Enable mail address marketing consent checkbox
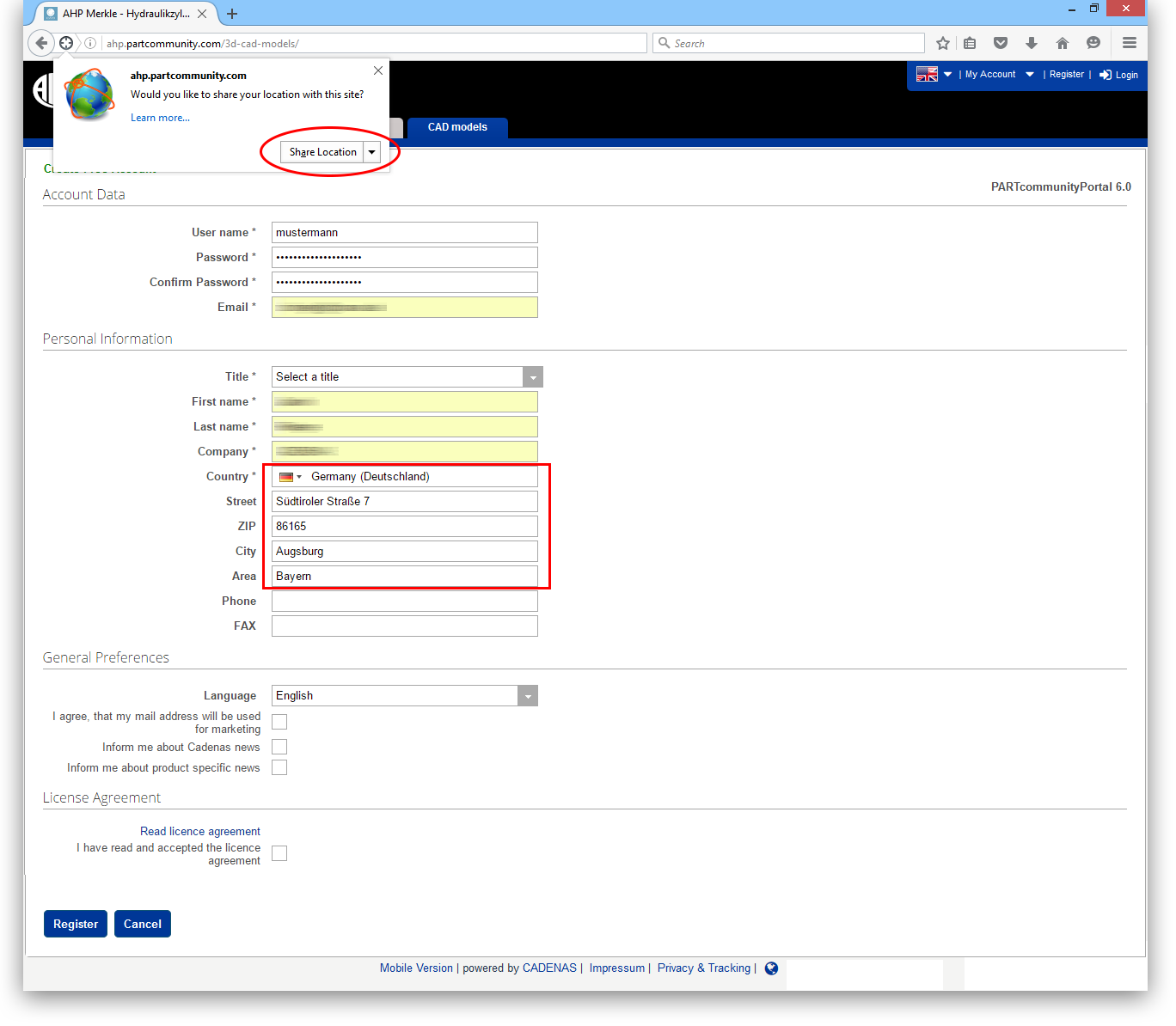This screenshot has height=1026, width=1176. click(279, 722)
